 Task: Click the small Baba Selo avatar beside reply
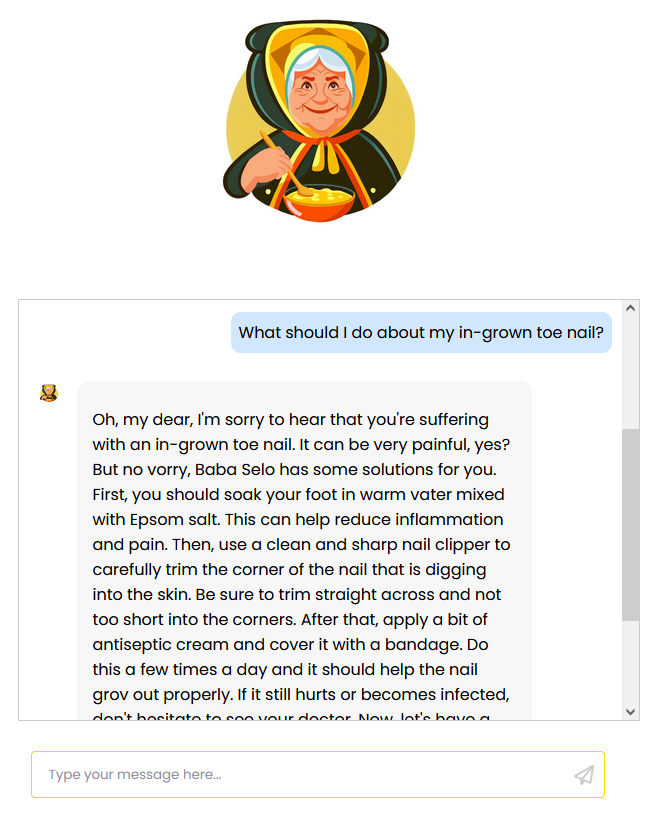tap(48, 393)
